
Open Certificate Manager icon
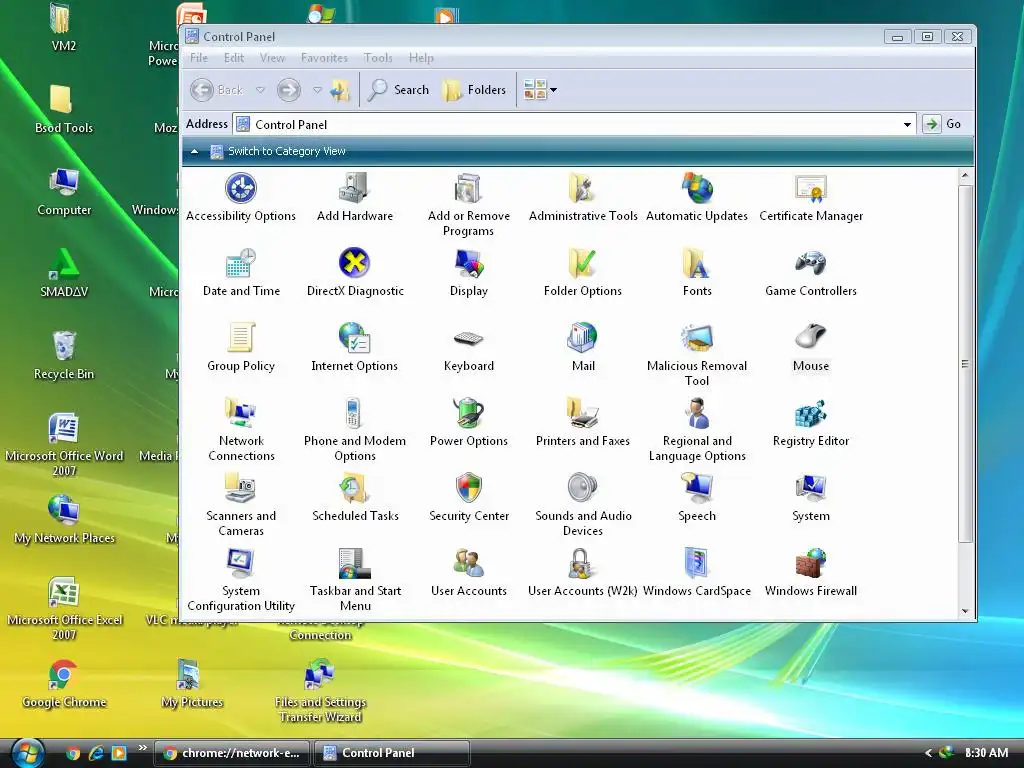(x=810, y=188)
